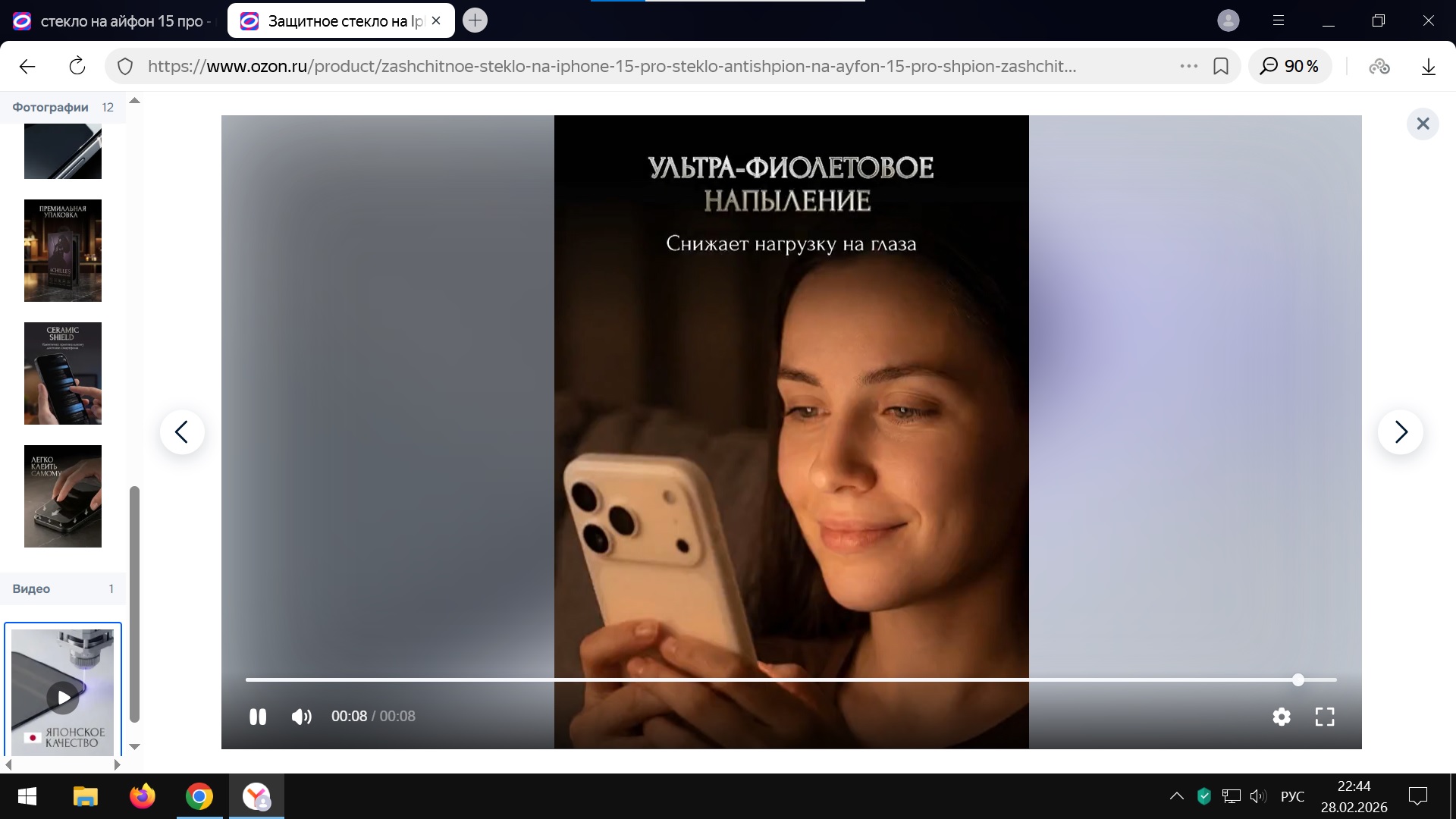The height and width of the screenshot is (819, 1456).
Task: Enter fullscreen video mode
Action: pos(1325,717)
